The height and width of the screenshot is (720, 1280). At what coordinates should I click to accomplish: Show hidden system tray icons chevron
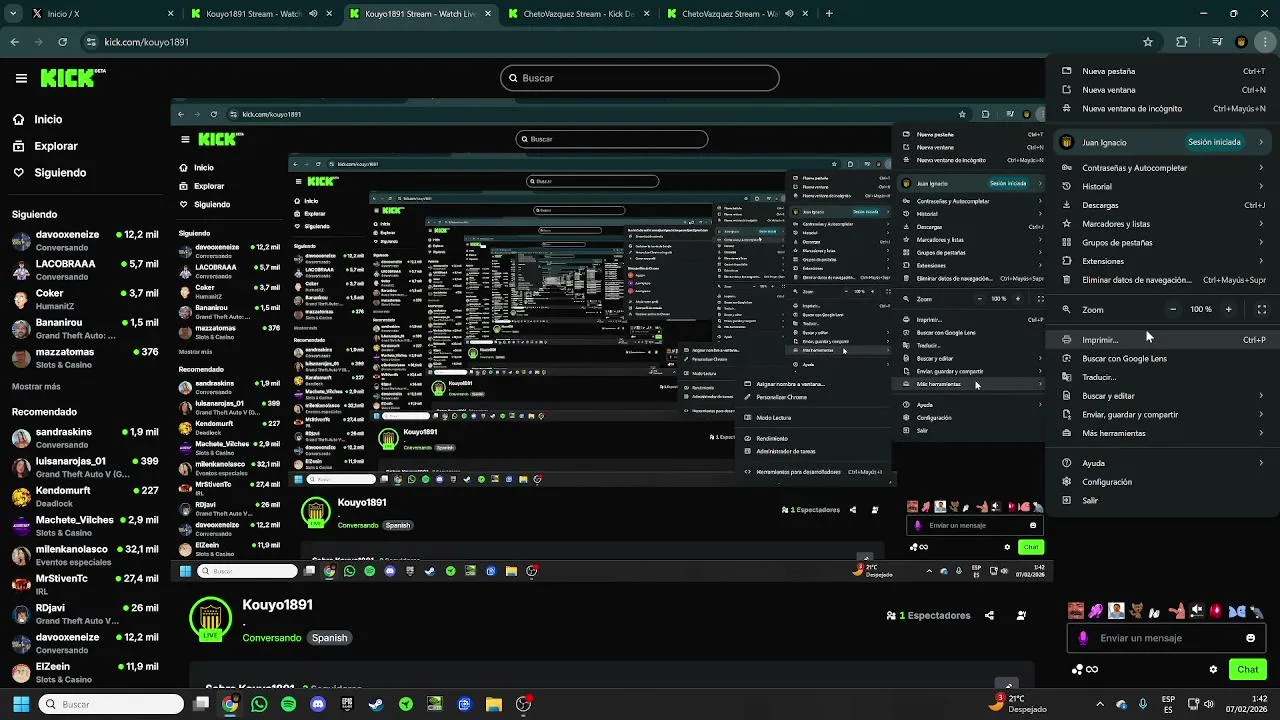tap(1100, 704)
